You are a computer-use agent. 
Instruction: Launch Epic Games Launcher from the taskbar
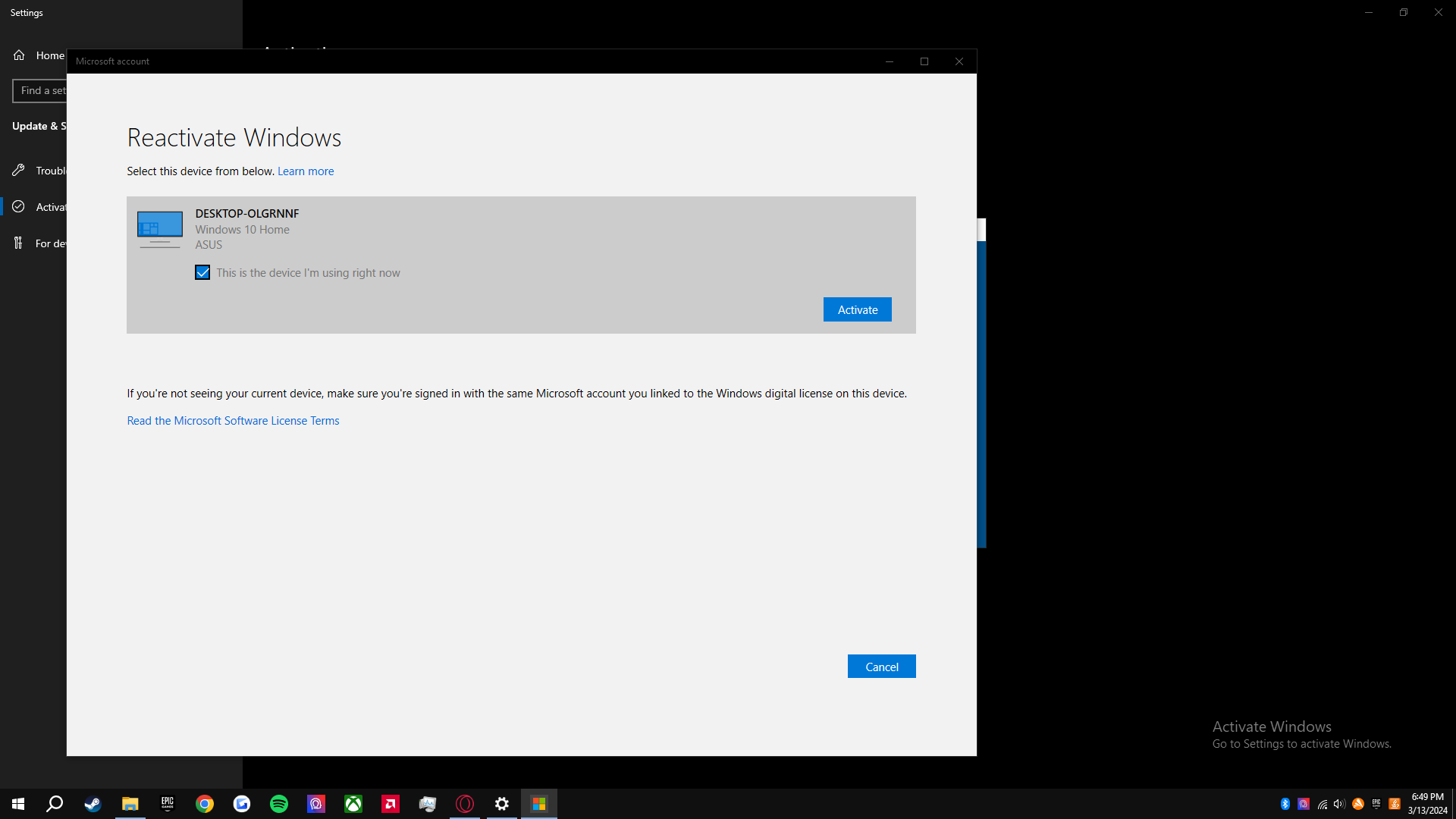[167, 803]
